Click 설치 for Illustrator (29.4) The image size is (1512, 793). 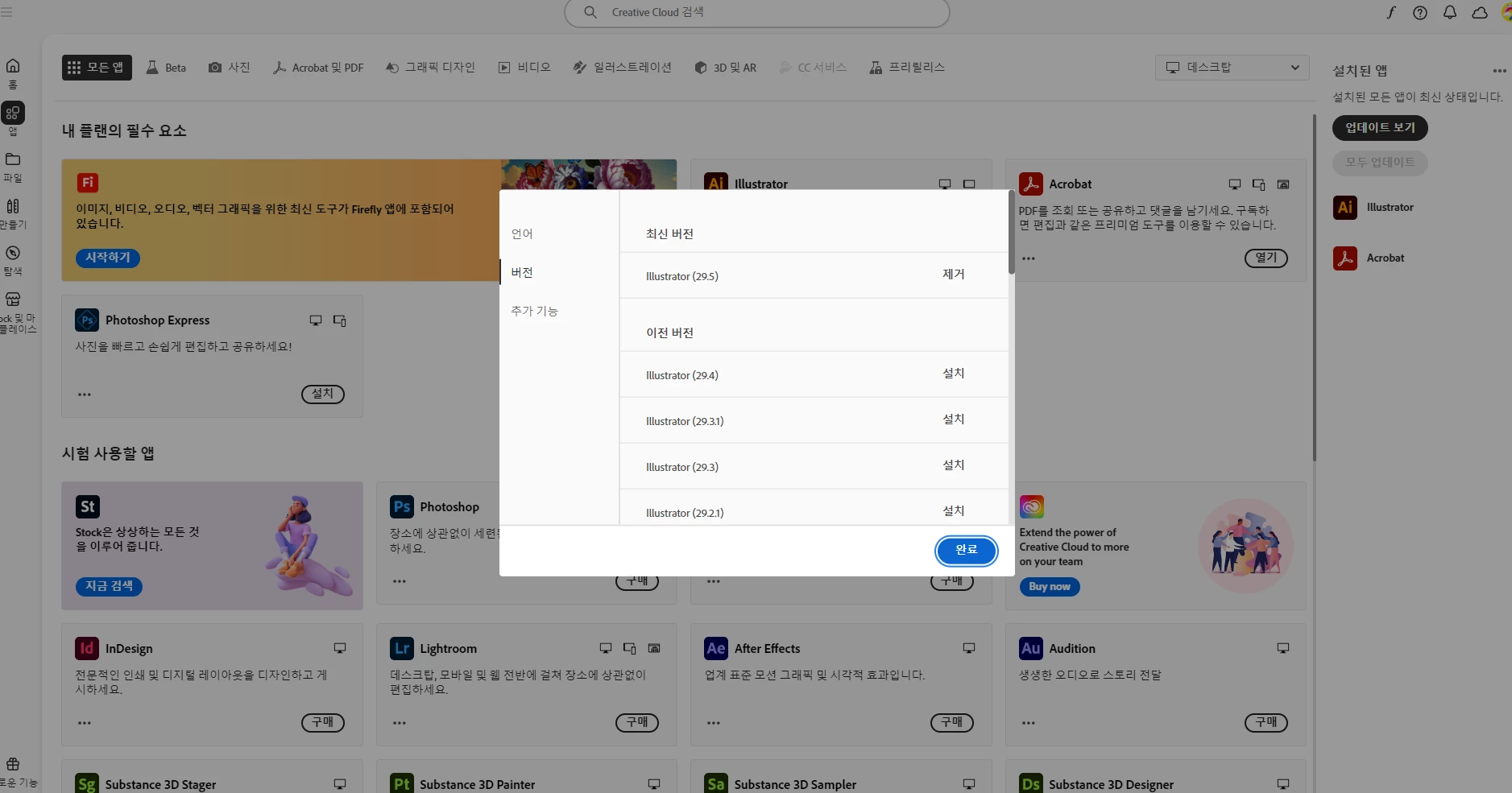pyautogui.click(x=954, y=374)
